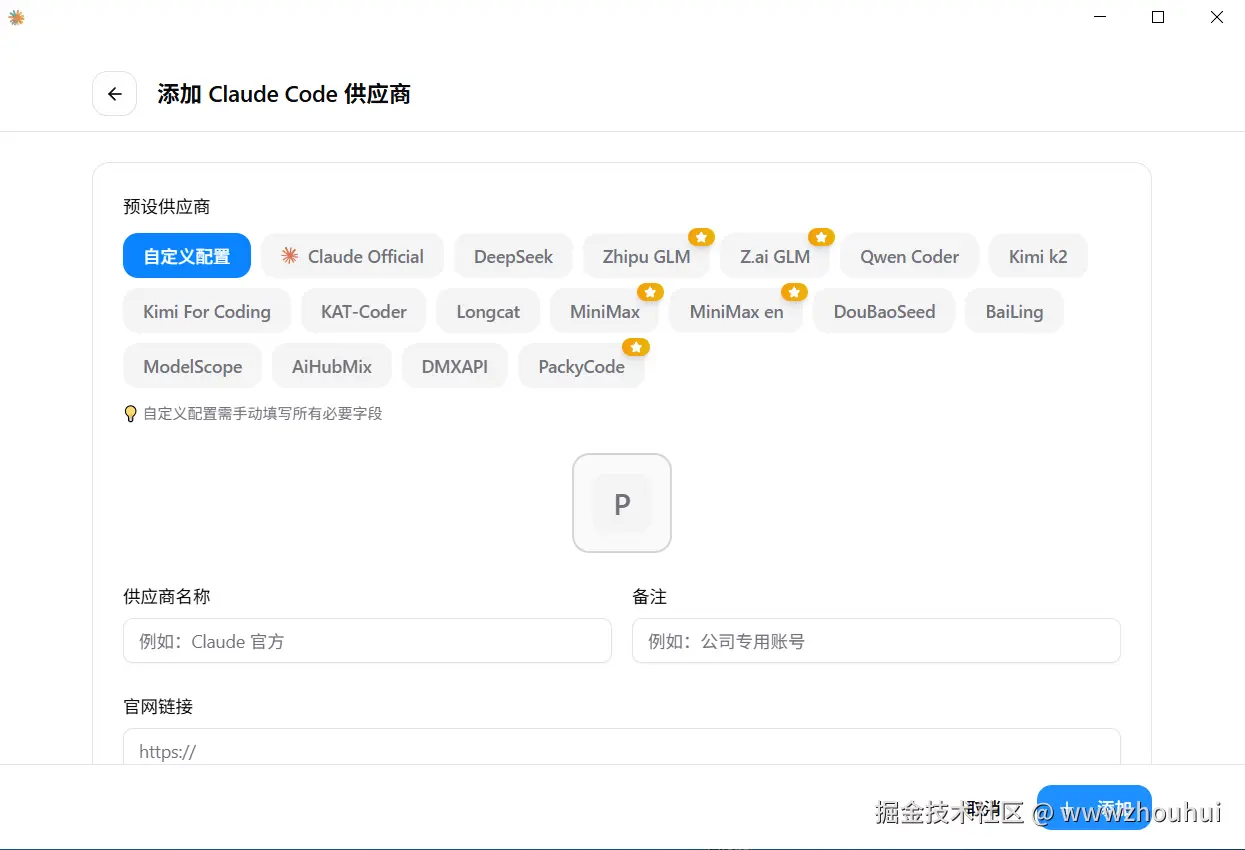1245x850 pixels.
Task: Choose the PackyCode preset
Action: [581, 366]
